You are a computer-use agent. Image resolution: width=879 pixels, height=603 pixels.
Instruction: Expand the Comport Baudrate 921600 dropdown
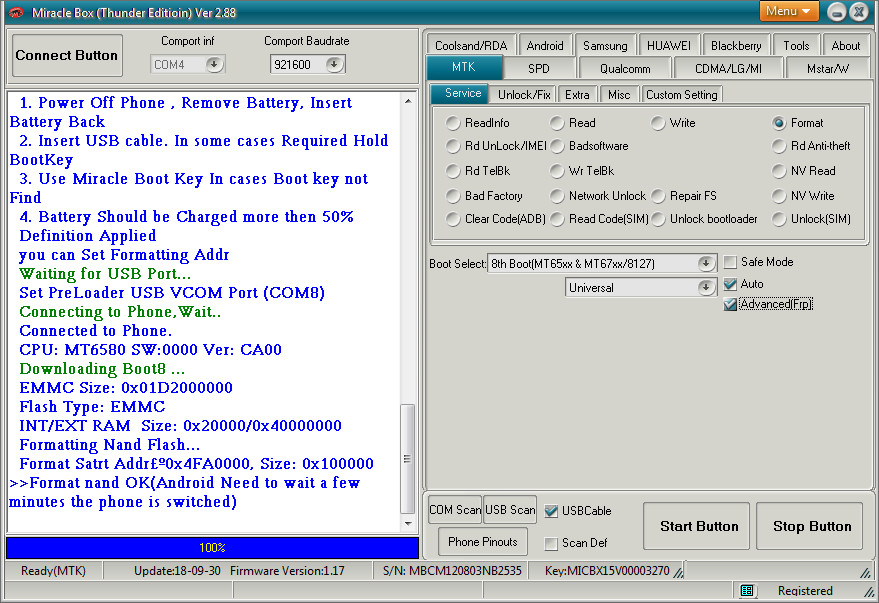[x=334, y=64]
